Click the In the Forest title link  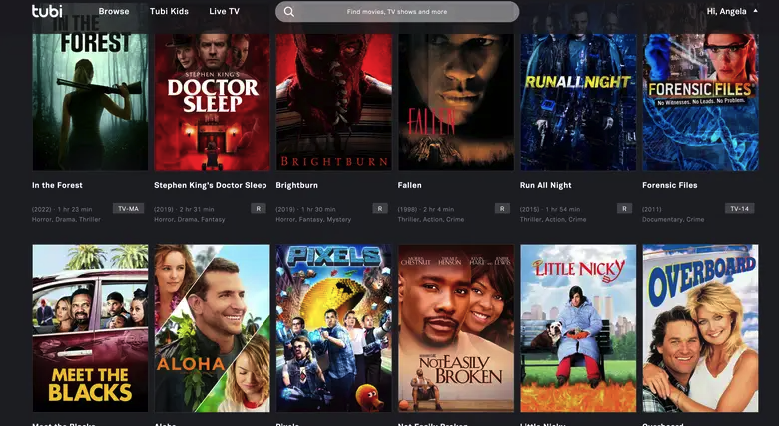pos(57,185)
